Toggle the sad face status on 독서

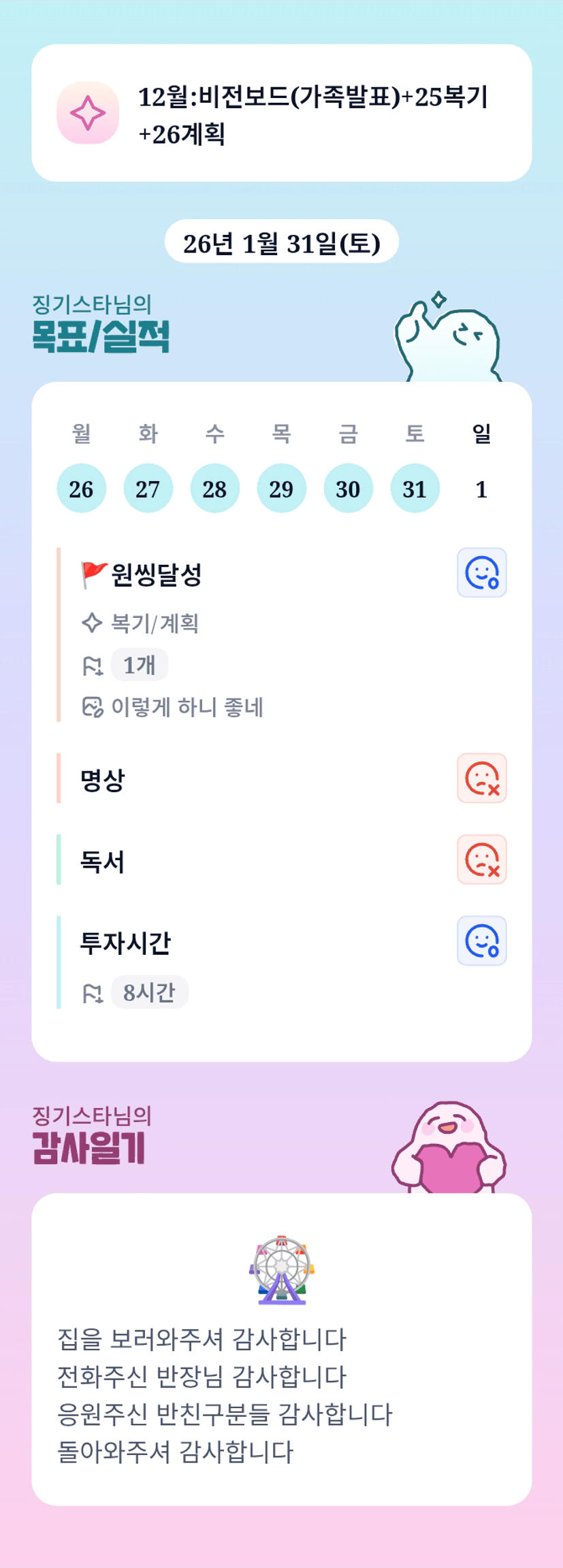(481, 860)
